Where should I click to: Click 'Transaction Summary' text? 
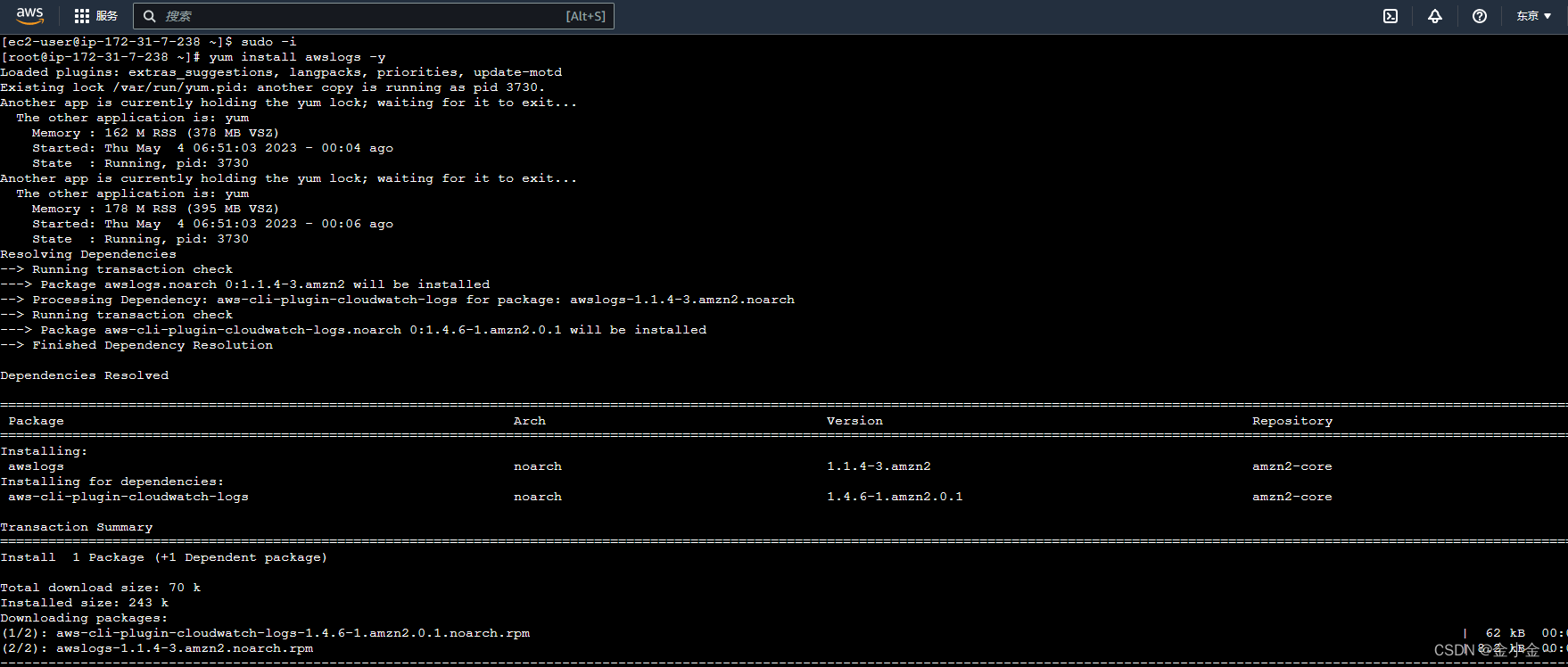(77, 527)
